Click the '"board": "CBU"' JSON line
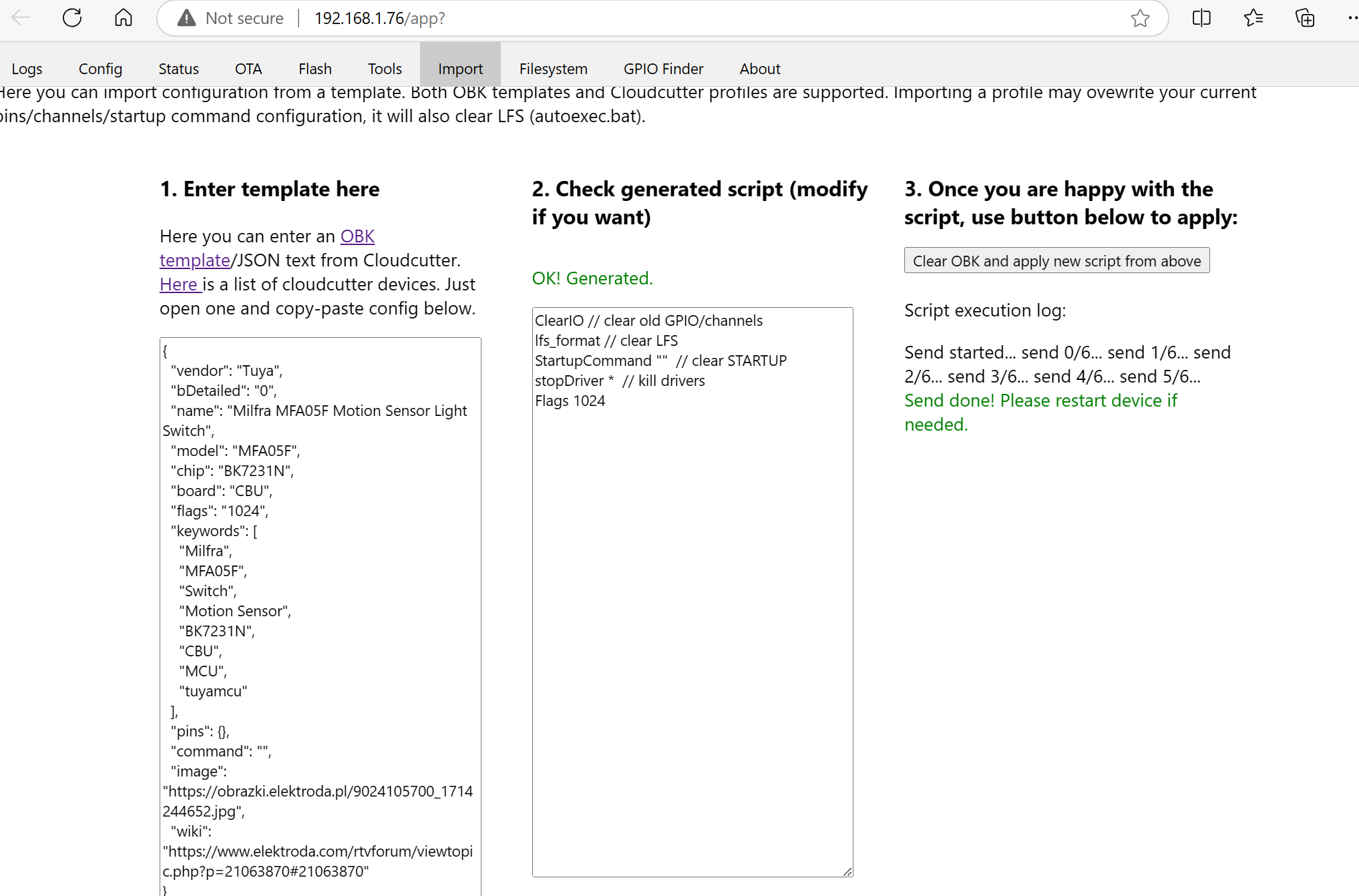This screenshot has height=896, width=1359. pos(222,491)
